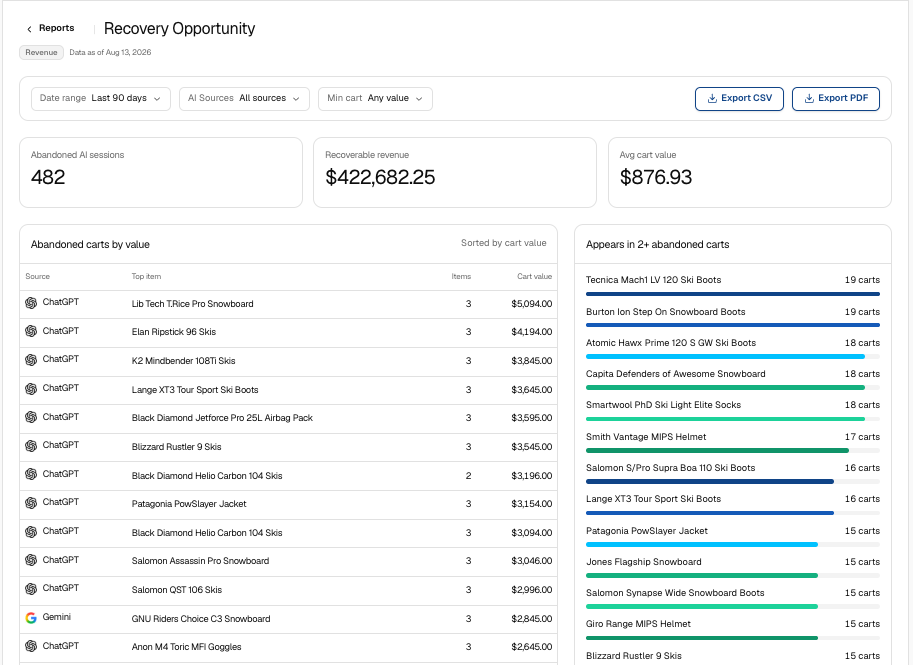Click the download icon in Export PDF

pos(809,98)
